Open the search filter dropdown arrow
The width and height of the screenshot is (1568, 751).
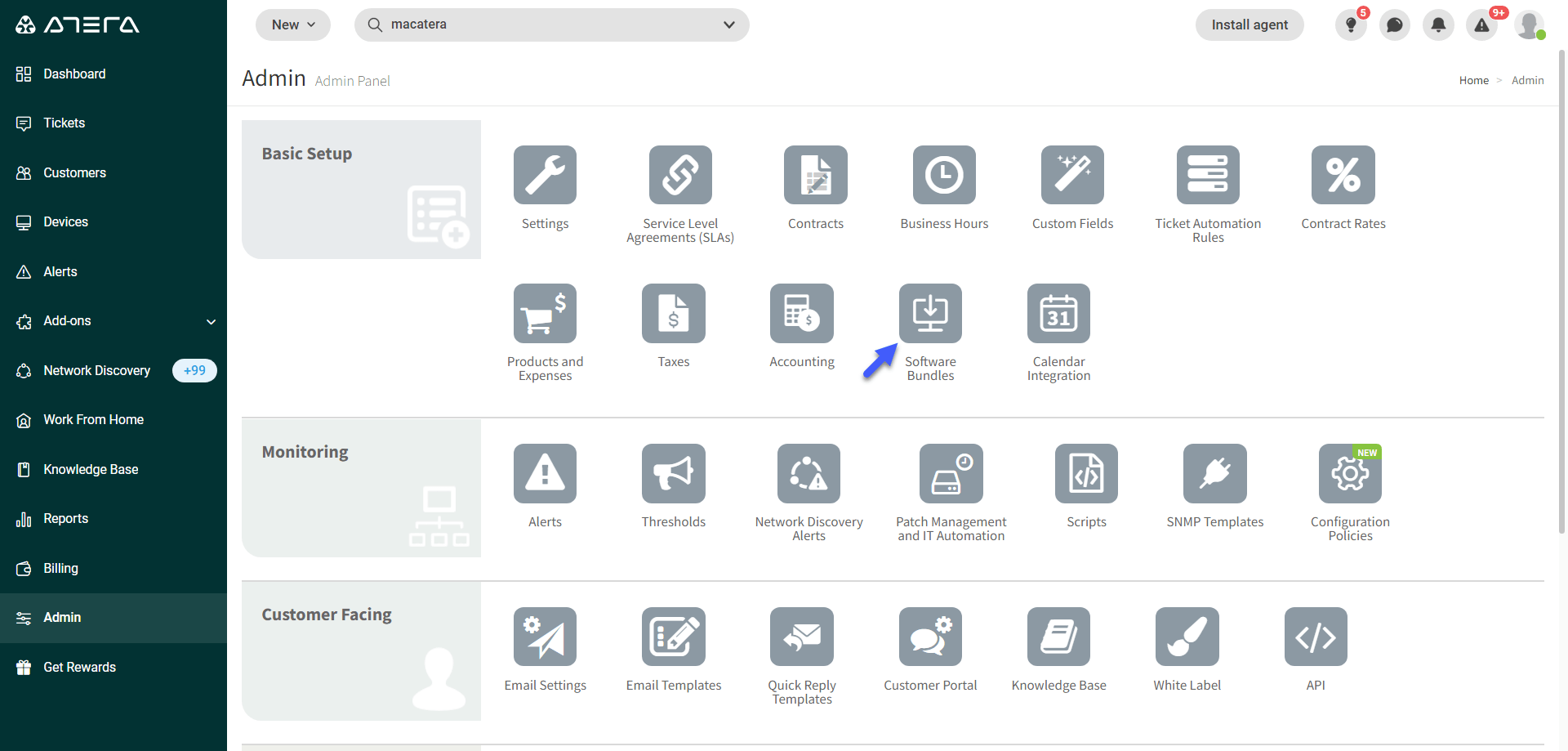pyautogui.click(x=728, y=25)
